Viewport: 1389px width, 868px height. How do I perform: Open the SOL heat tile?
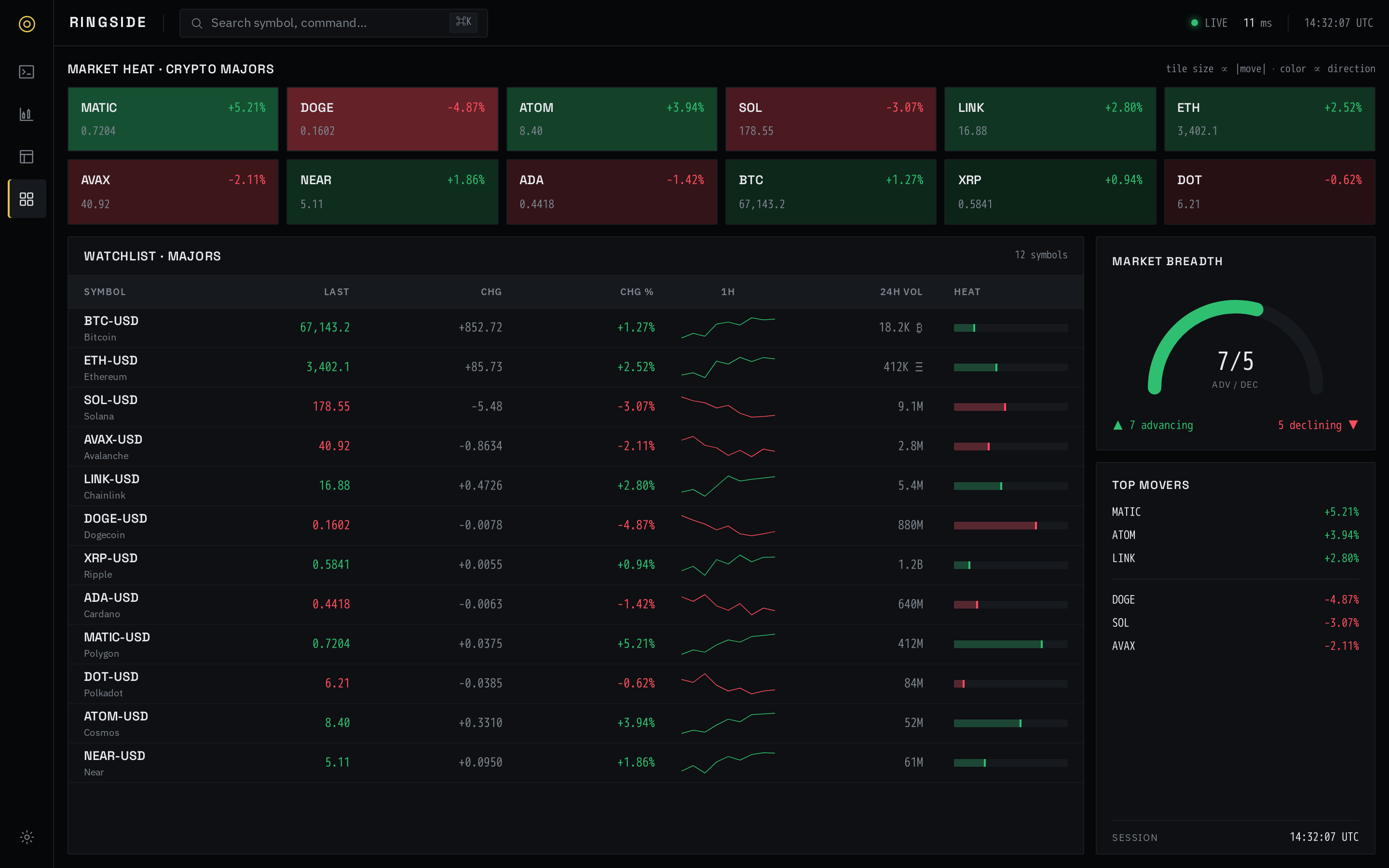click(831, 119)
